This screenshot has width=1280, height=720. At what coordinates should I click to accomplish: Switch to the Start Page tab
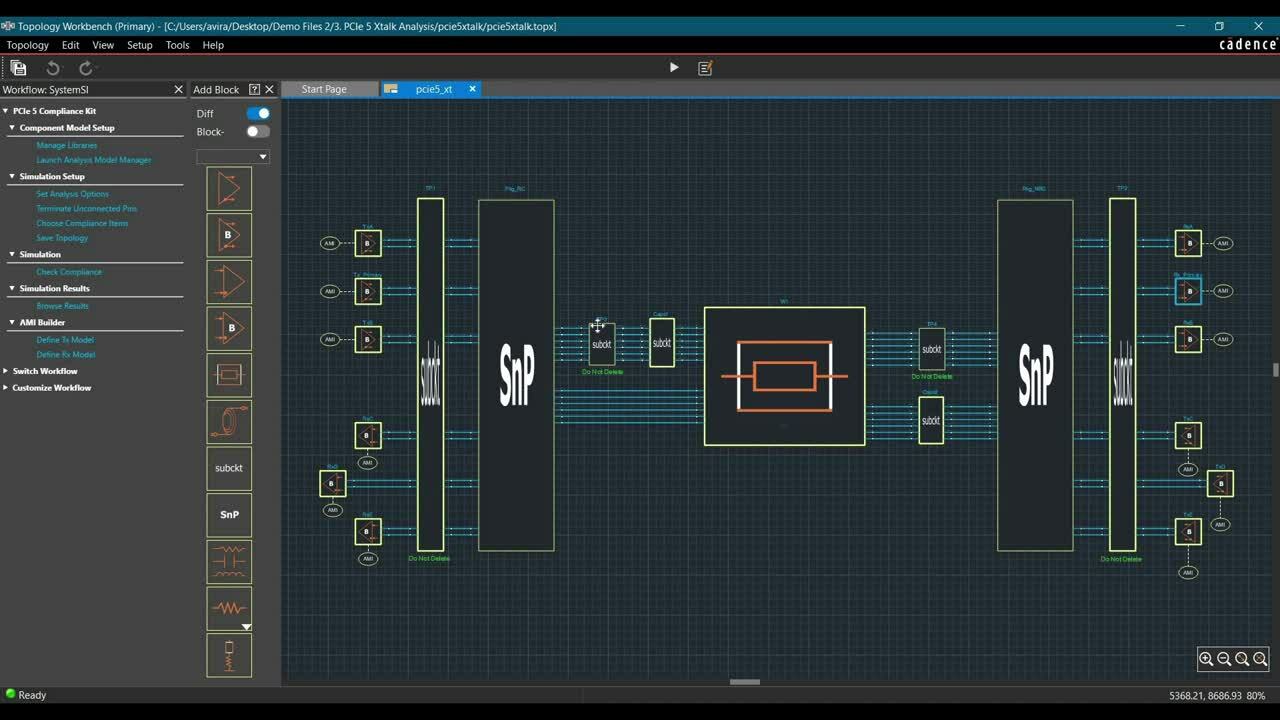pos(324,89)
